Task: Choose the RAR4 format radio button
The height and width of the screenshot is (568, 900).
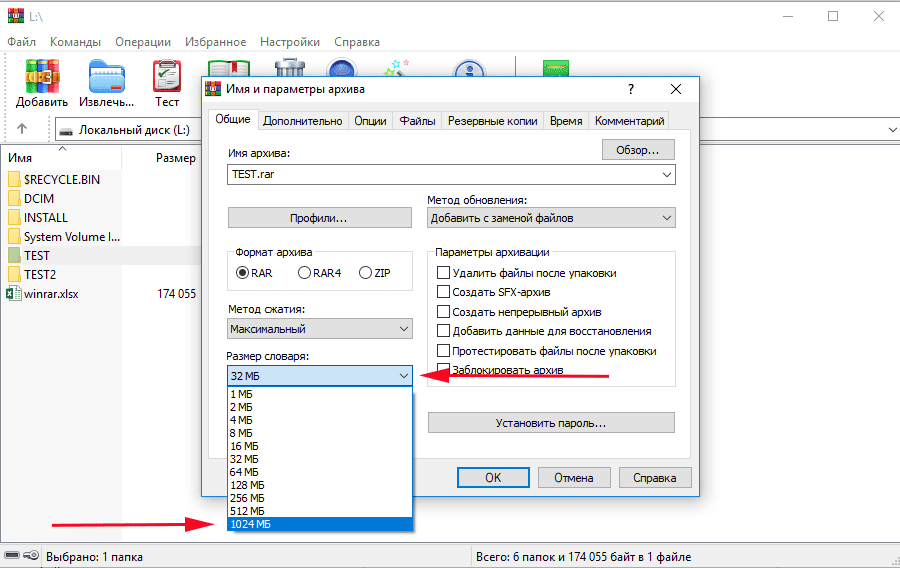Action: (x=304, y=273)
